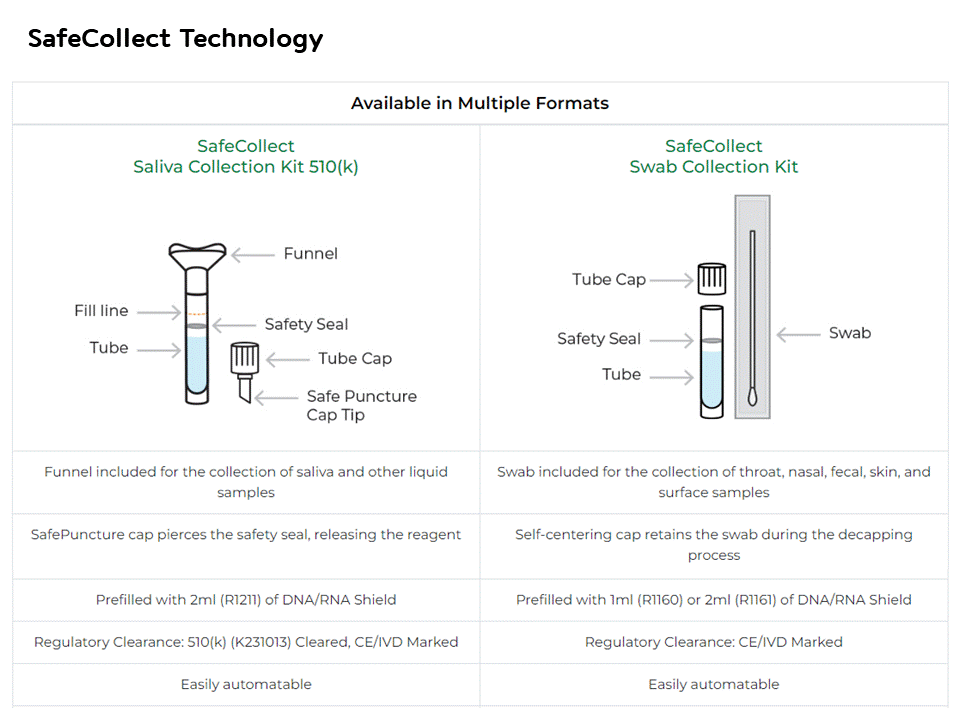Click the 510(k) (K231013) regulatory clearance cell
Screen dimensions: 960x720
246,642
